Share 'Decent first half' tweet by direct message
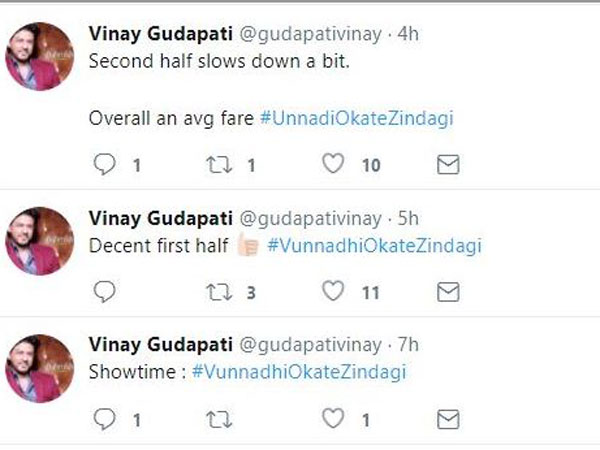 point(449,291)
